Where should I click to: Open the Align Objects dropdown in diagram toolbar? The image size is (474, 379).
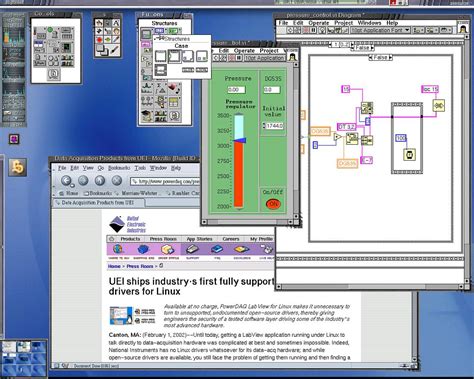[417, 30]
